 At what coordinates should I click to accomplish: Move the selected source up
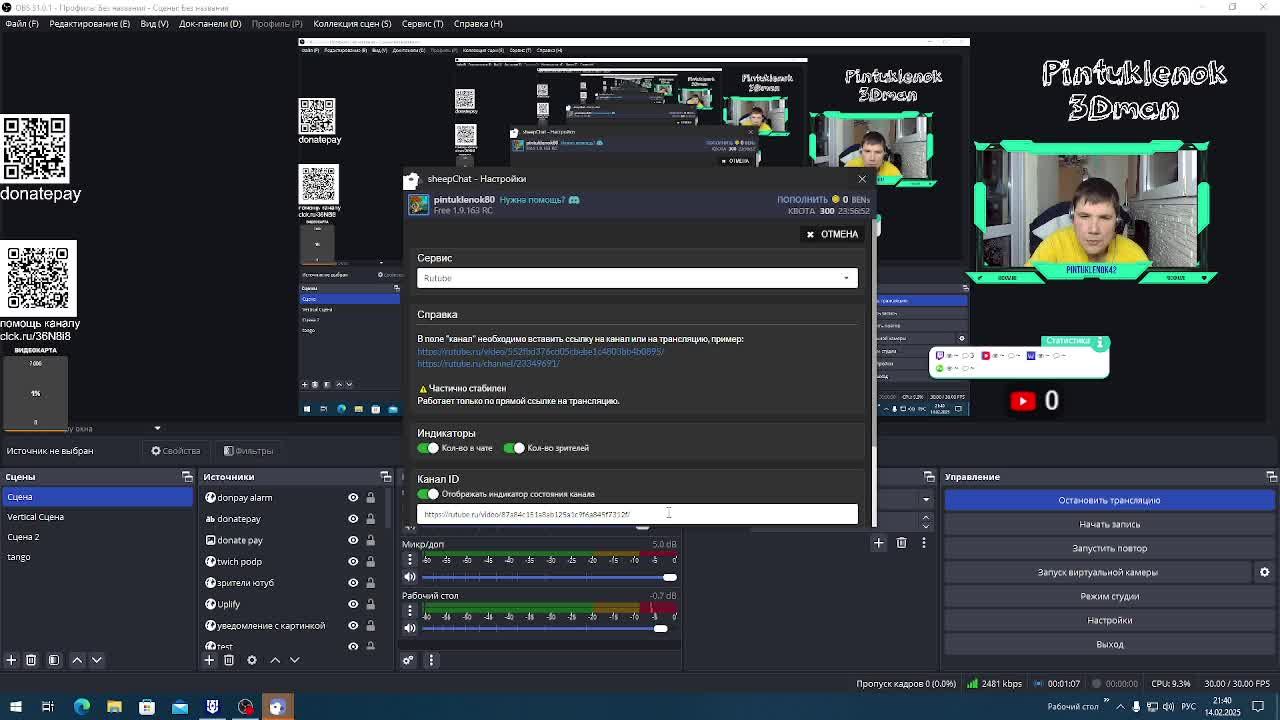(x=275, y=660)
